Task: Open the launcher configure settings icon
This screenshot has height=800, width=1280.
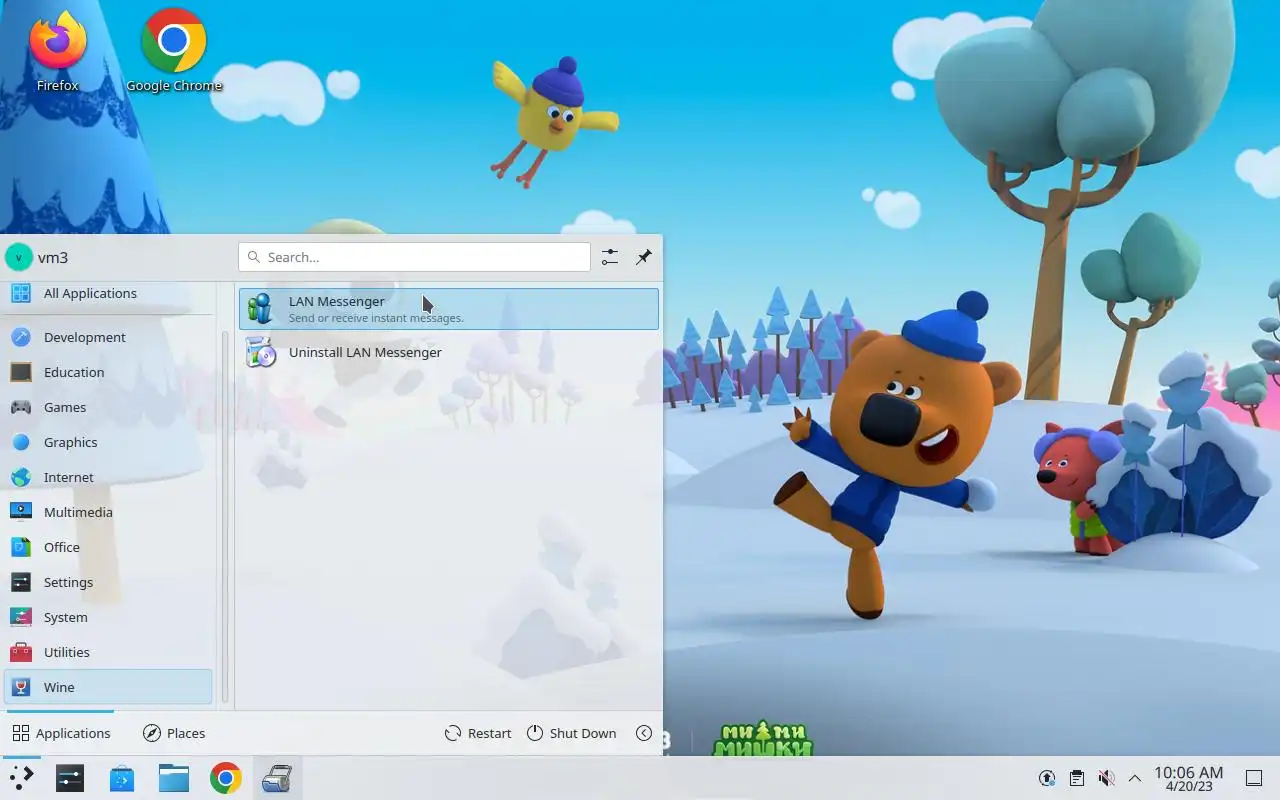Action: pos(610,257)
